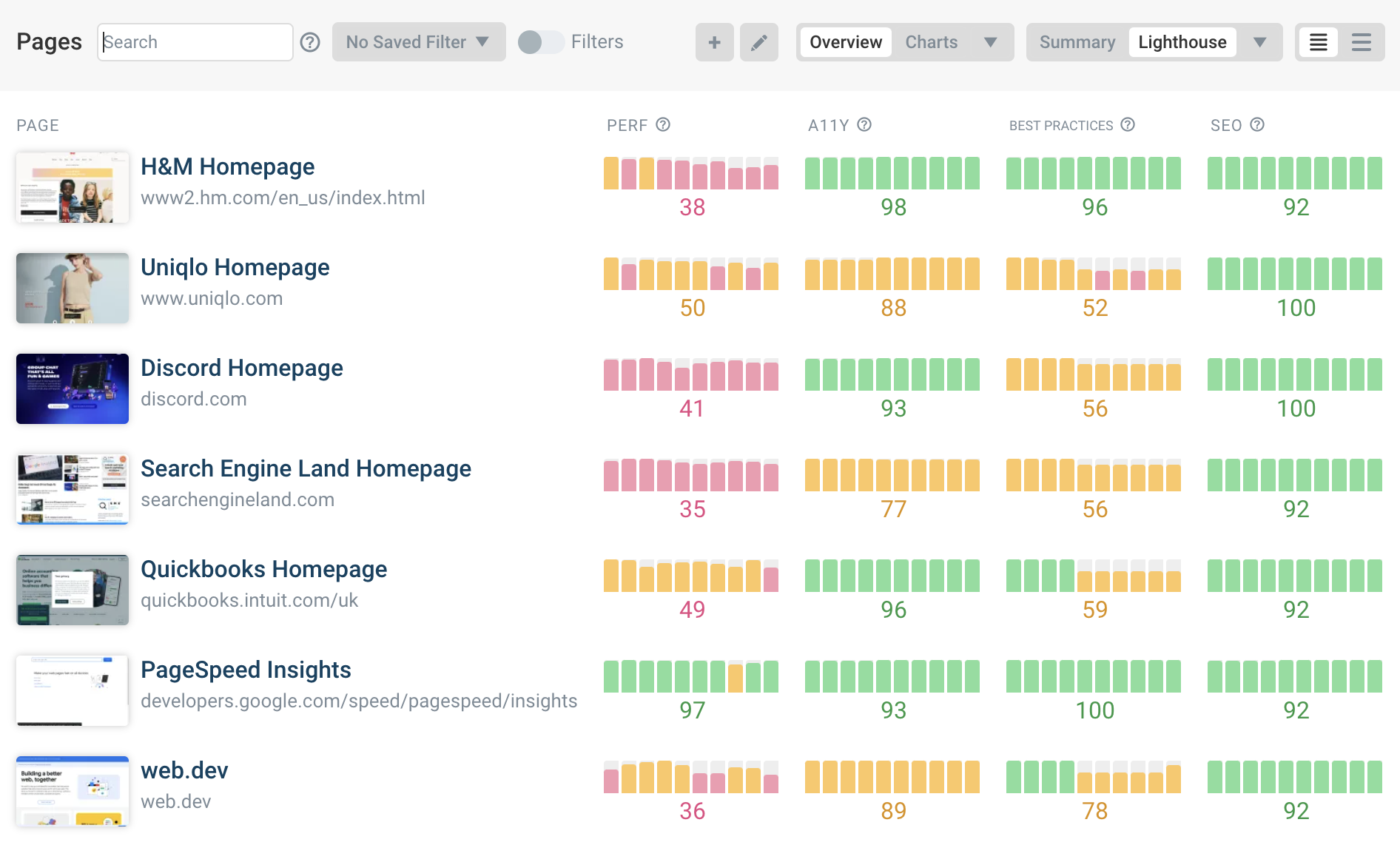This screenshot has width=1400, height=845.
Task: Click Uniqlo SEO score 100
Action: pos(1296,309)
